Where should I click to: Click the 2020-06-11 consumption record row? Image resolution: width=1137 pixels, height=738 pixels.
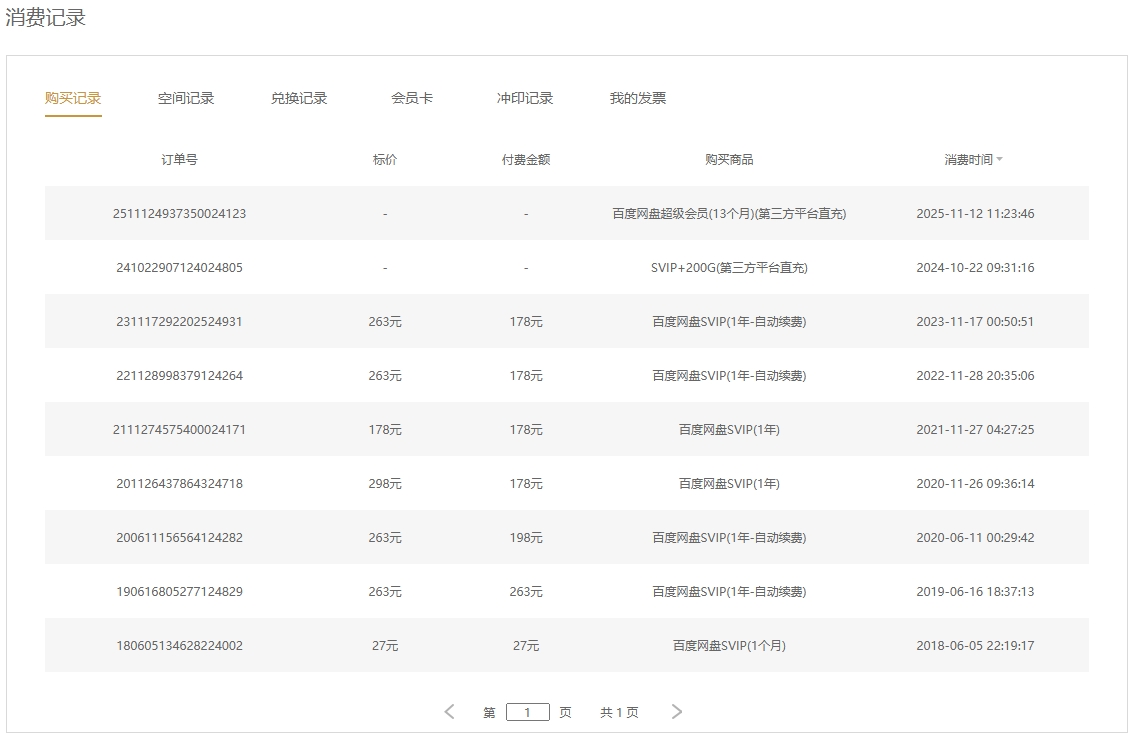click(565, 537)
